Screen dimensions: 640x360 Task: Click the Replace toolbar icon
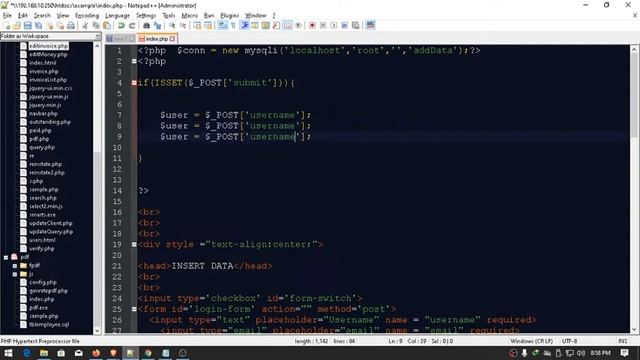tap(157, 25)
